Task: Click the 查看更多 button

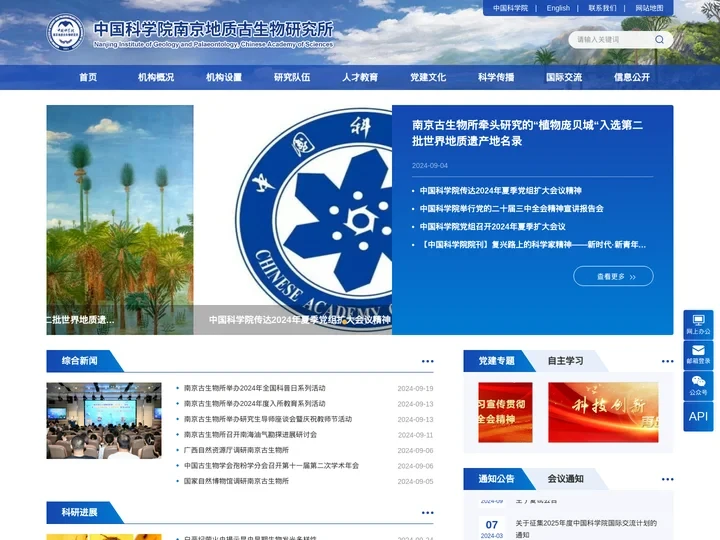Action: pyautogui.click(x=613, y=276)
